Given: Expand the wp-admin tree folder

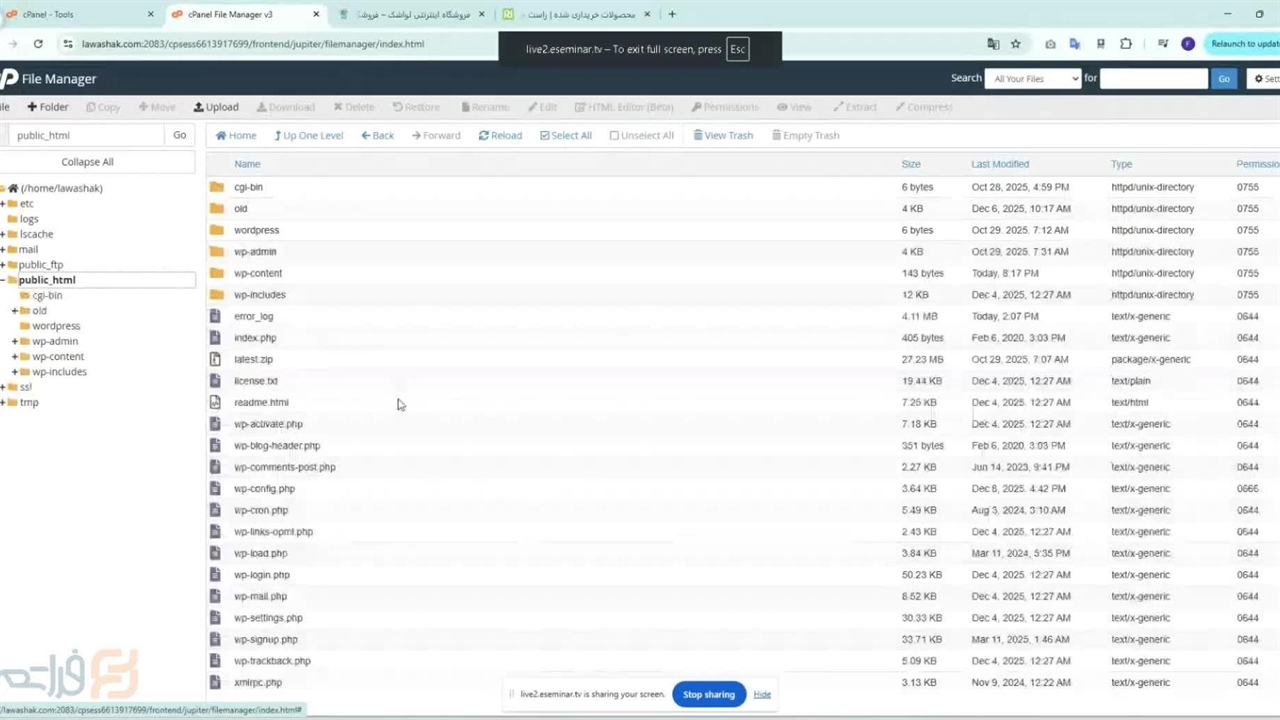Looking at the screenshot, I should pos(15,341).
